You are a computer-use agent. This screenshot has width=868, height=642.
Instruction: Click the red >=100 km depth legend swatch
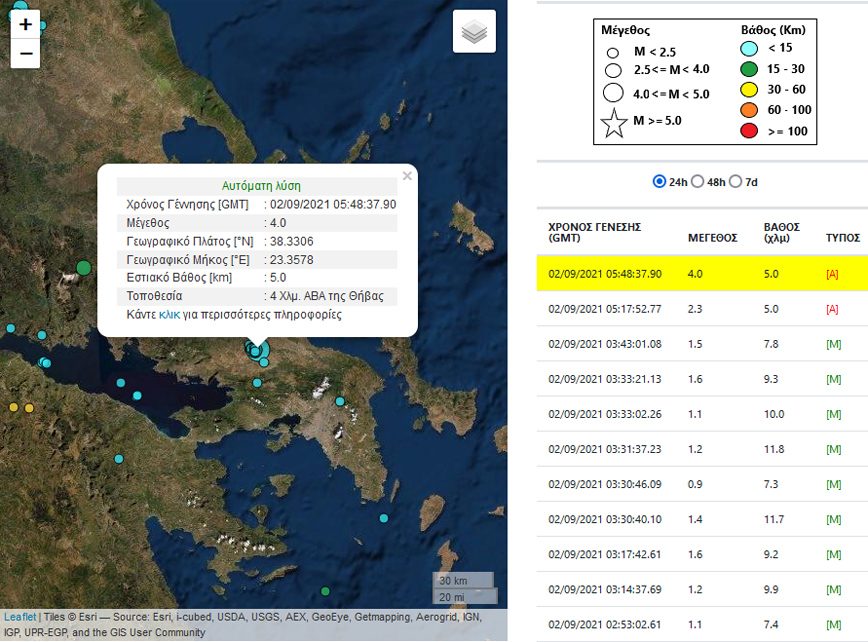click(x=750, y=132)
